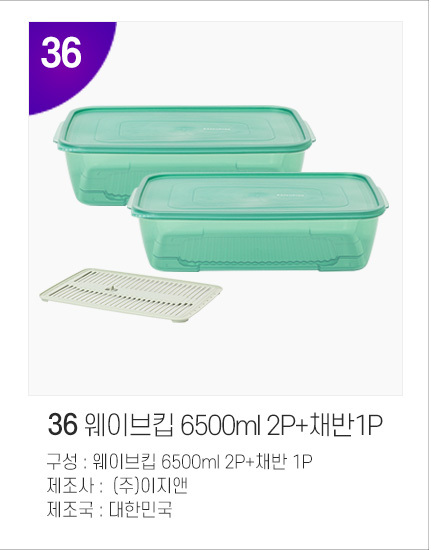The width and height of the screenshot is (431, 550).
Task: Click the 제조국 대한민국 origin line
Action: 109,510
